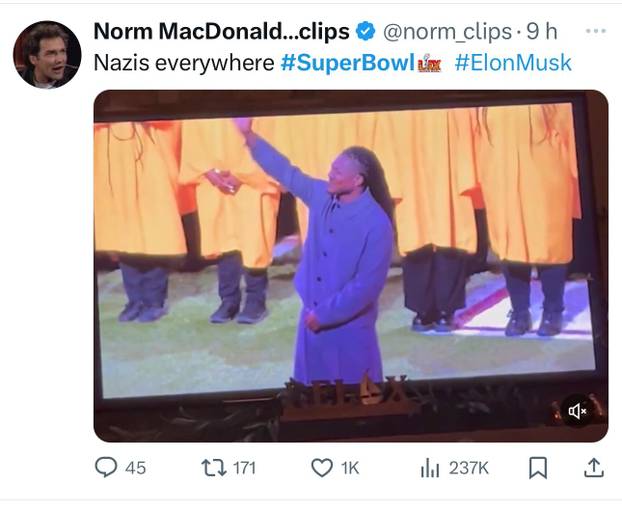Click the 1K likes count
Image resolution: width=622 pixels, height=510 pixels.
(x=349, y=467)
